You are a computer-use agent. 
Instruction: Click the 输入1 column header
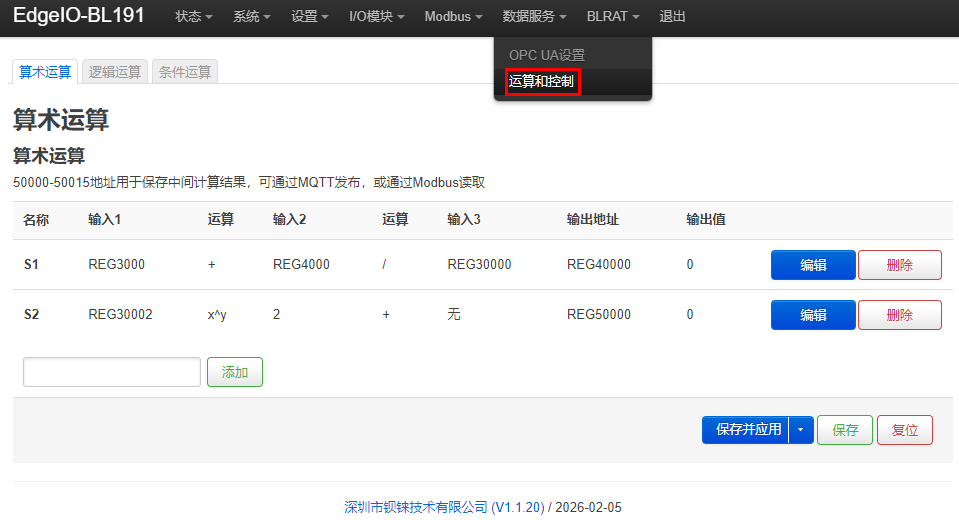pos(105,220)
